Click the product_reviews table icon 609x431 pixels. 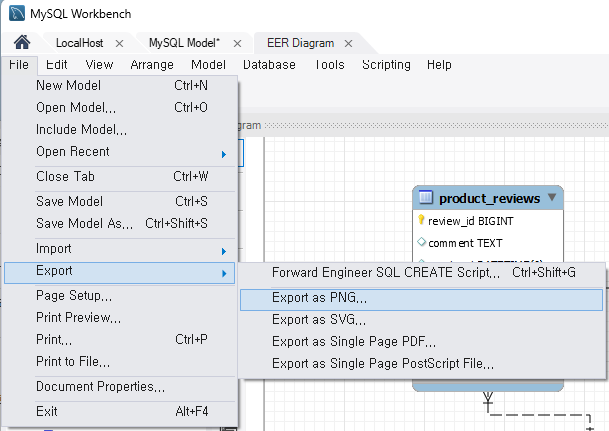tap(426, 198)
